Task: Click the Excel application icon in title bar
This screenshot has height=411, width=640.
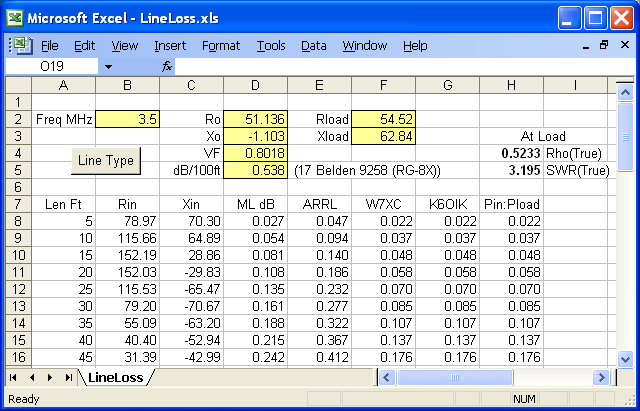Action: pos(13,18)
